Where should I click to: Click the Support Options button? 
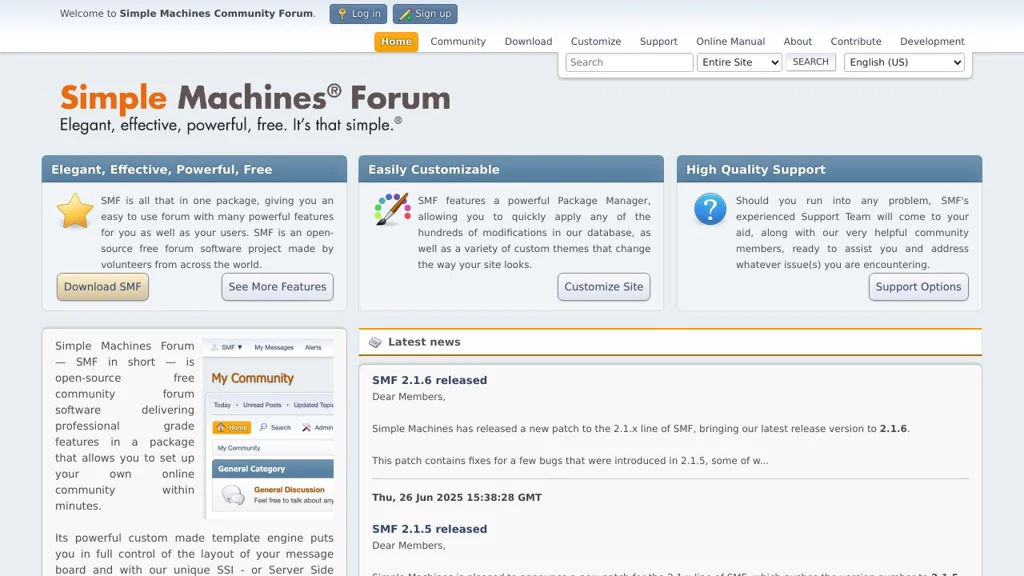coord(918,287)
